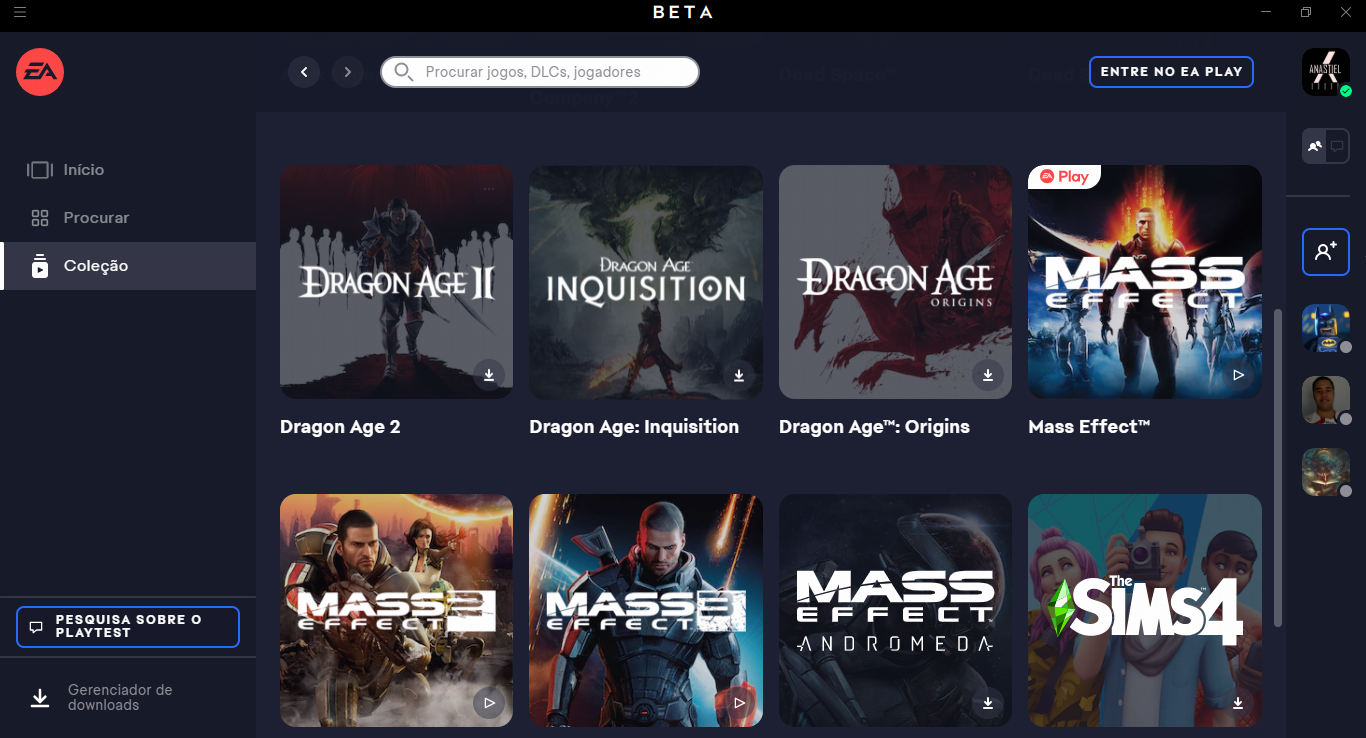Click Pesquisa sobre o Playtest button
Viewport: 1366px width, 738px height.
click(x=128, y=627)
